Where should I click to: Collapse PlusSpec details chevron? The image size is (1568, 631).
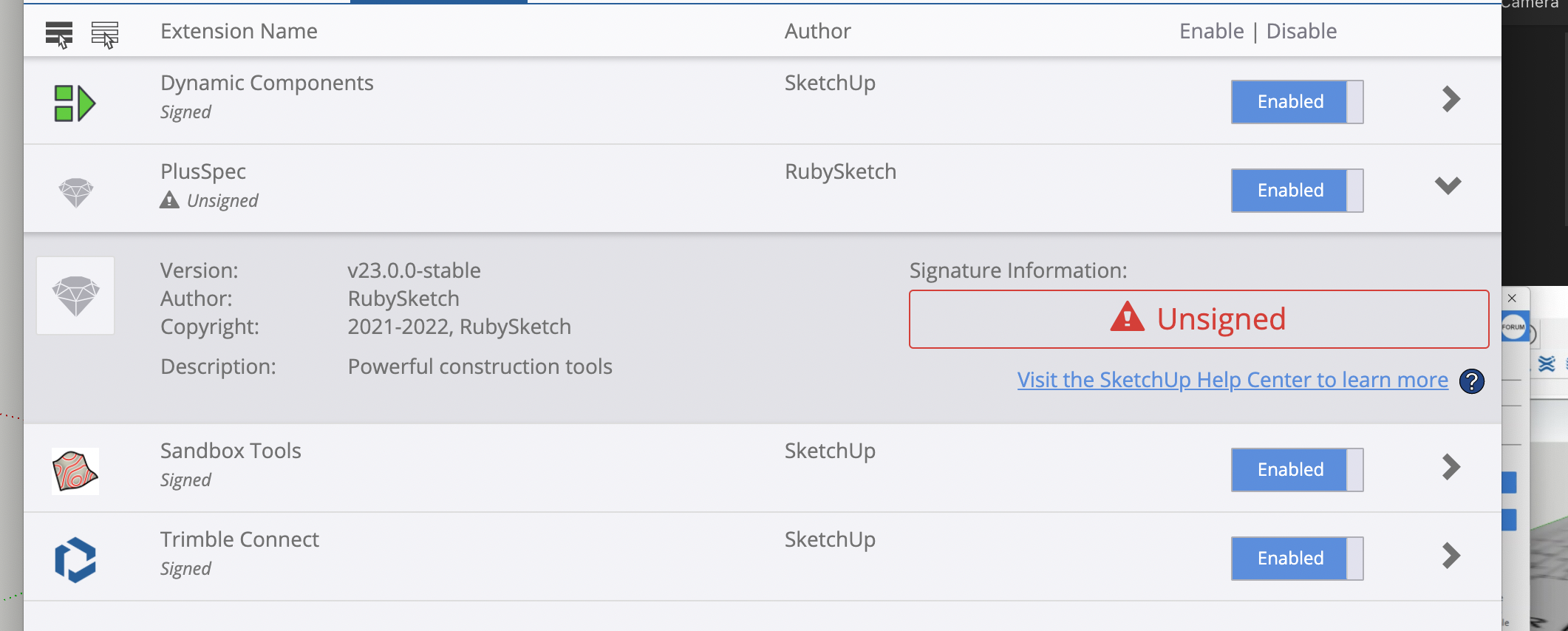(x=1448, y=185)
